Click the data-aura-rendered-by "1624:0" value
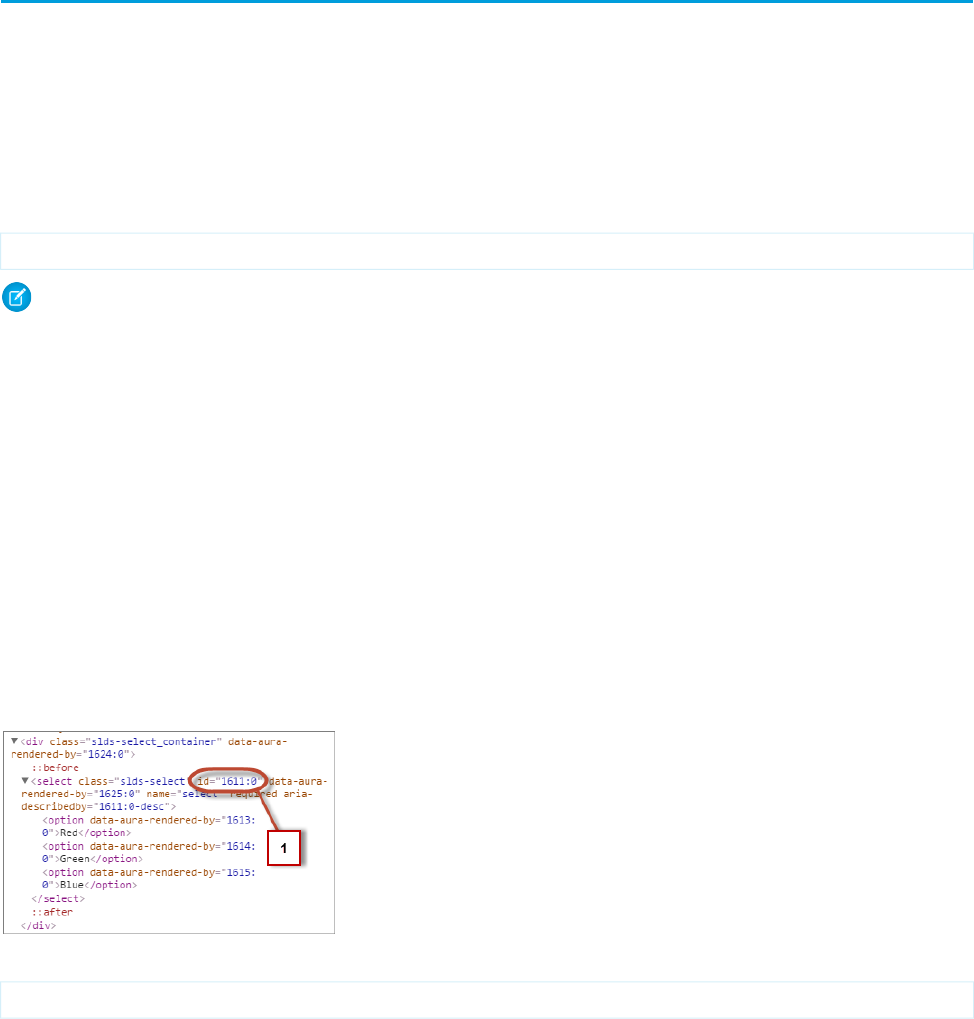This screenshot has height=1019, width=974. click(107, 755)
